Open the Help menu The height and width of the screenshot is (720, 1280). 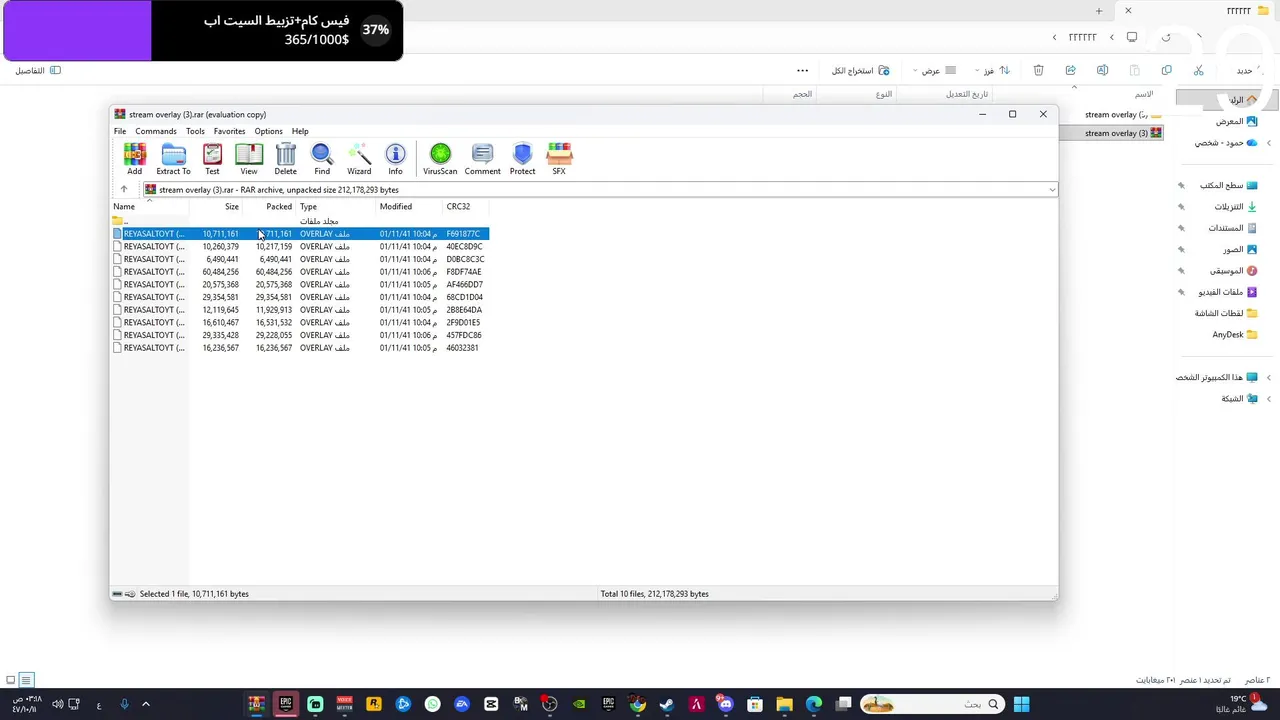(x=300, y=131)
